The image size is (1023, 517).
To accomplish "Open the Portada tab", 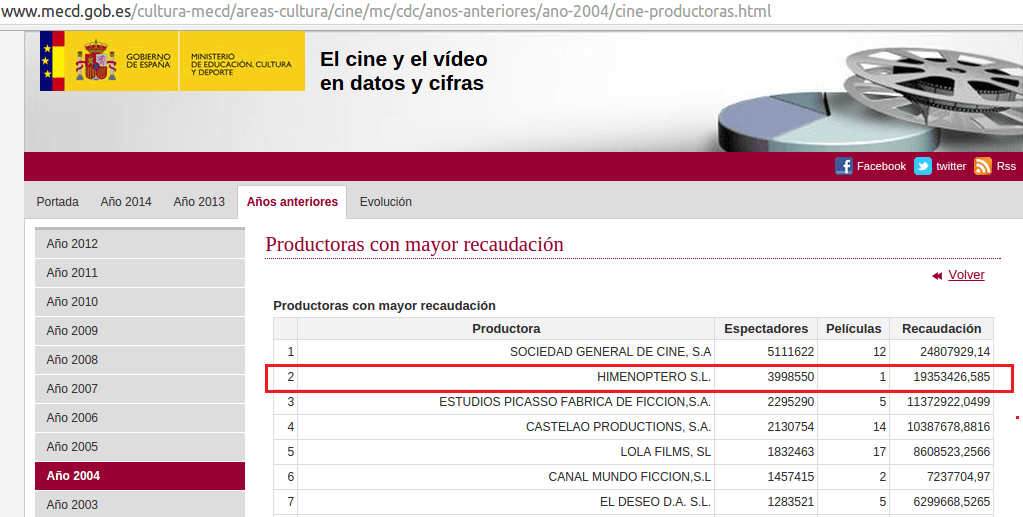I will pyautogui.click(x=57, y=202).
